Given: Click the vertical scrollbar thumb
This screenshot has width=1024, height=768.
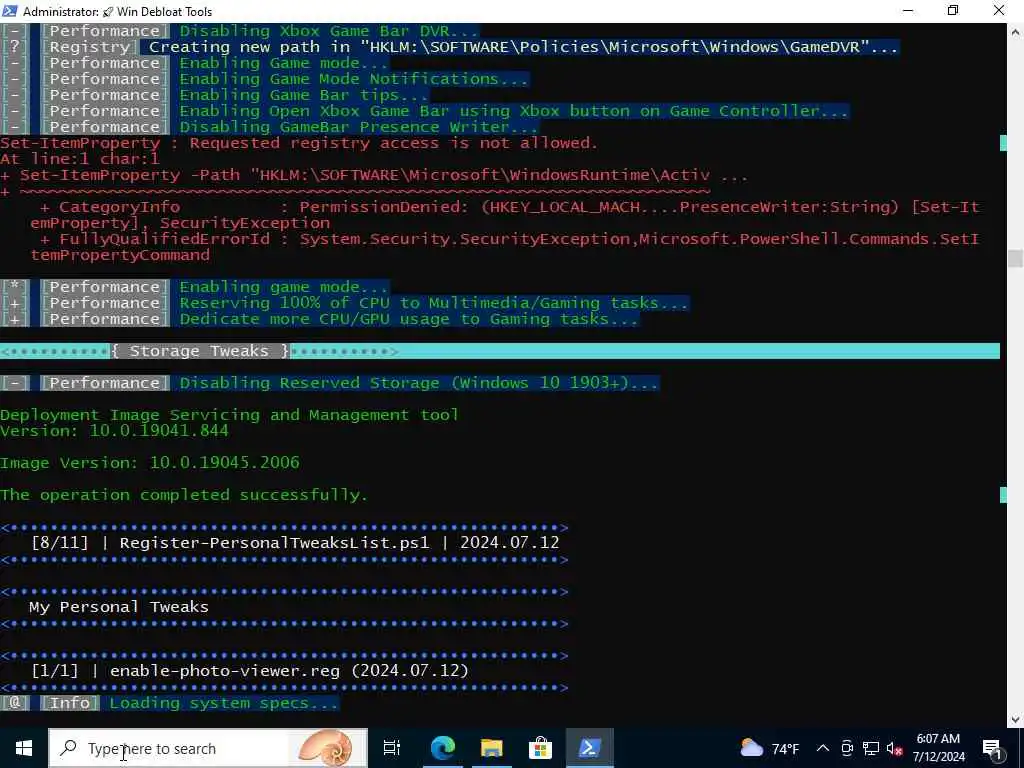Looking at the screenshot, I should point(1016,258).
